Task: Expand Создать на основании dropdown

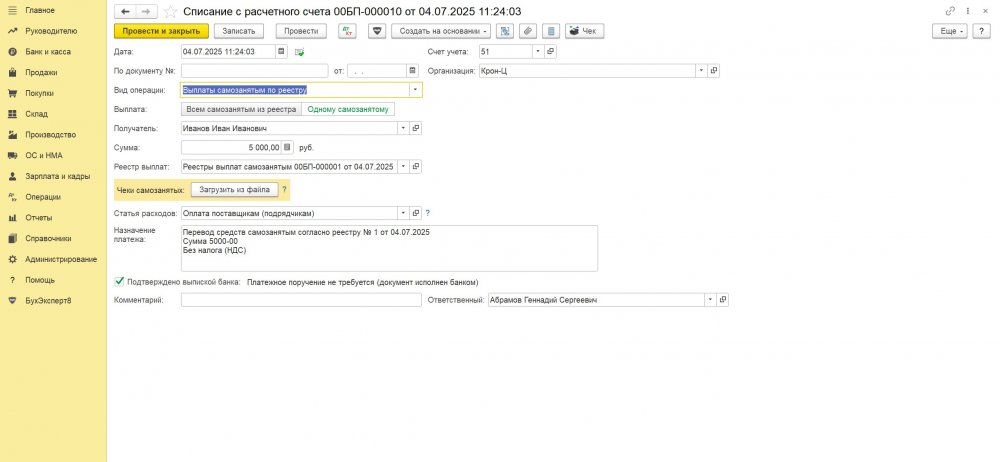Action: (x=441, y=31)
